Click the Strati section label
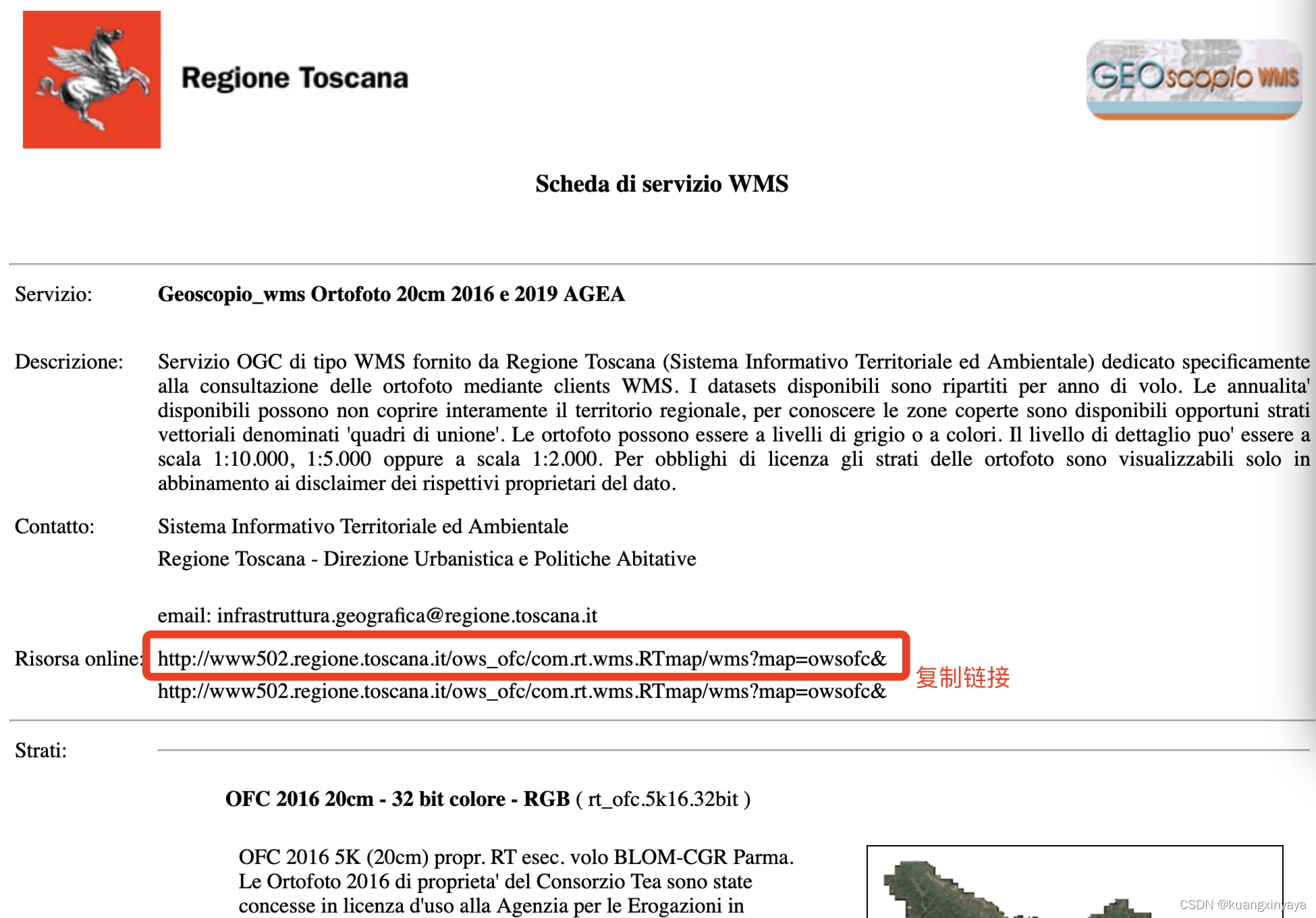The width and height of the screenshot is (1316, 918). click(40, 751)
